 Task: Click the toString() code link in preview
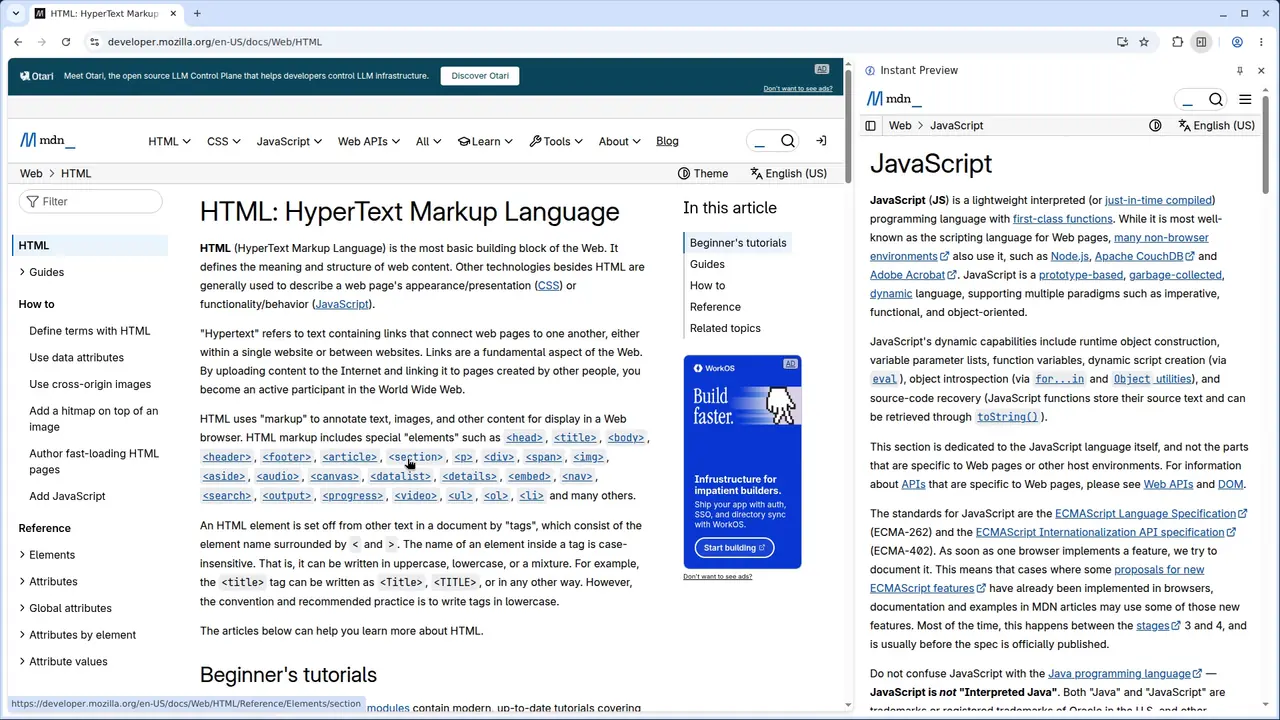click(x=1007, y=417)
